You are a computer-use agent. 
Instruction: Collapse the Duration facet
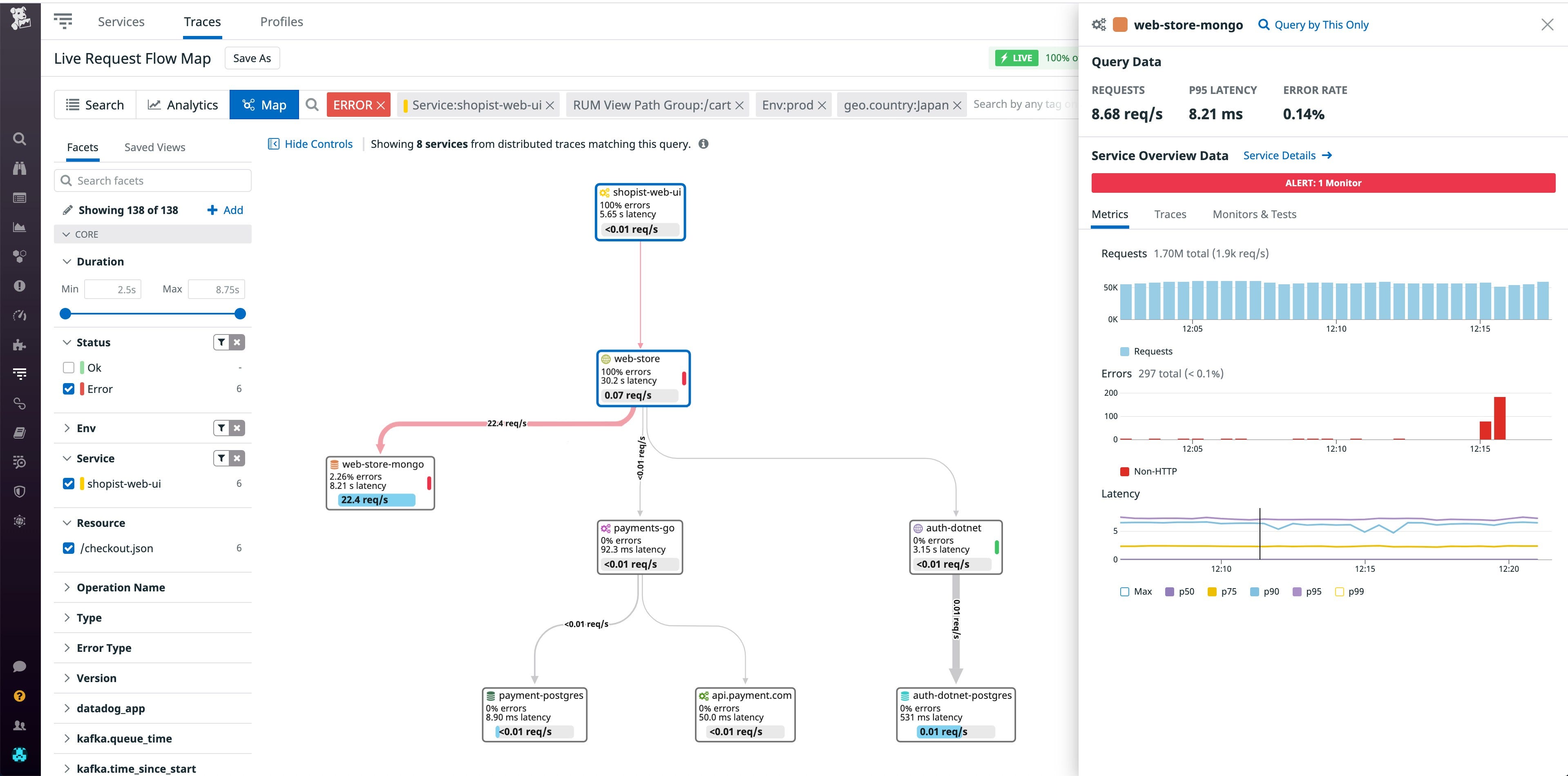pos(67,261)
